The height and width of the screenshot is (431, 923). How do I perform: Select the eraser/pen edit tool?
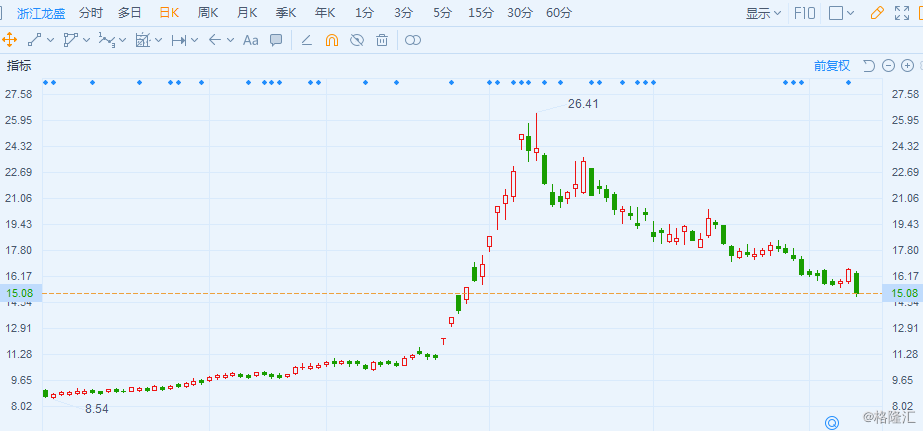click(305, 40)
